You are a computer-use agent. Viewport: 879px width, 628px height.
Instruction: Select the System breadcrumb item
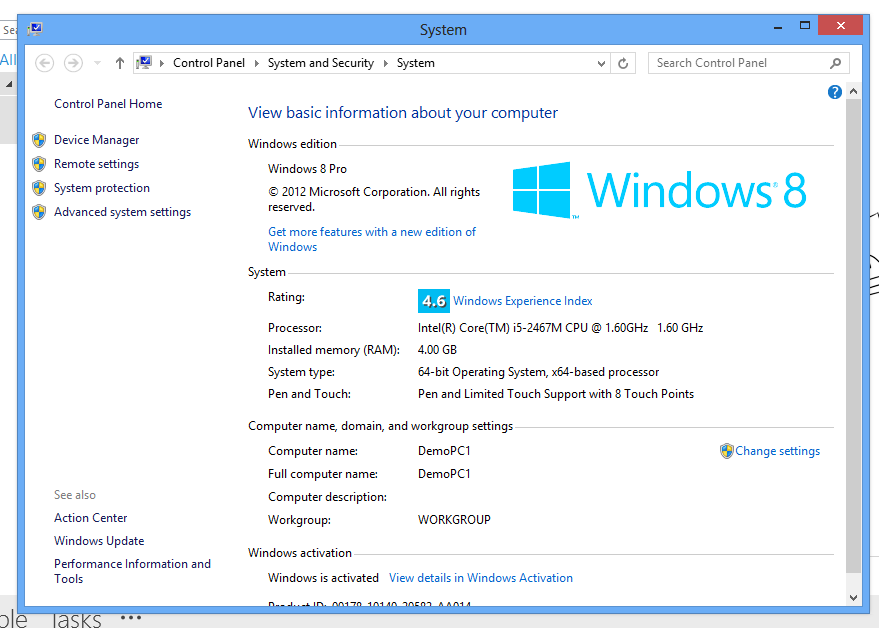415,63
